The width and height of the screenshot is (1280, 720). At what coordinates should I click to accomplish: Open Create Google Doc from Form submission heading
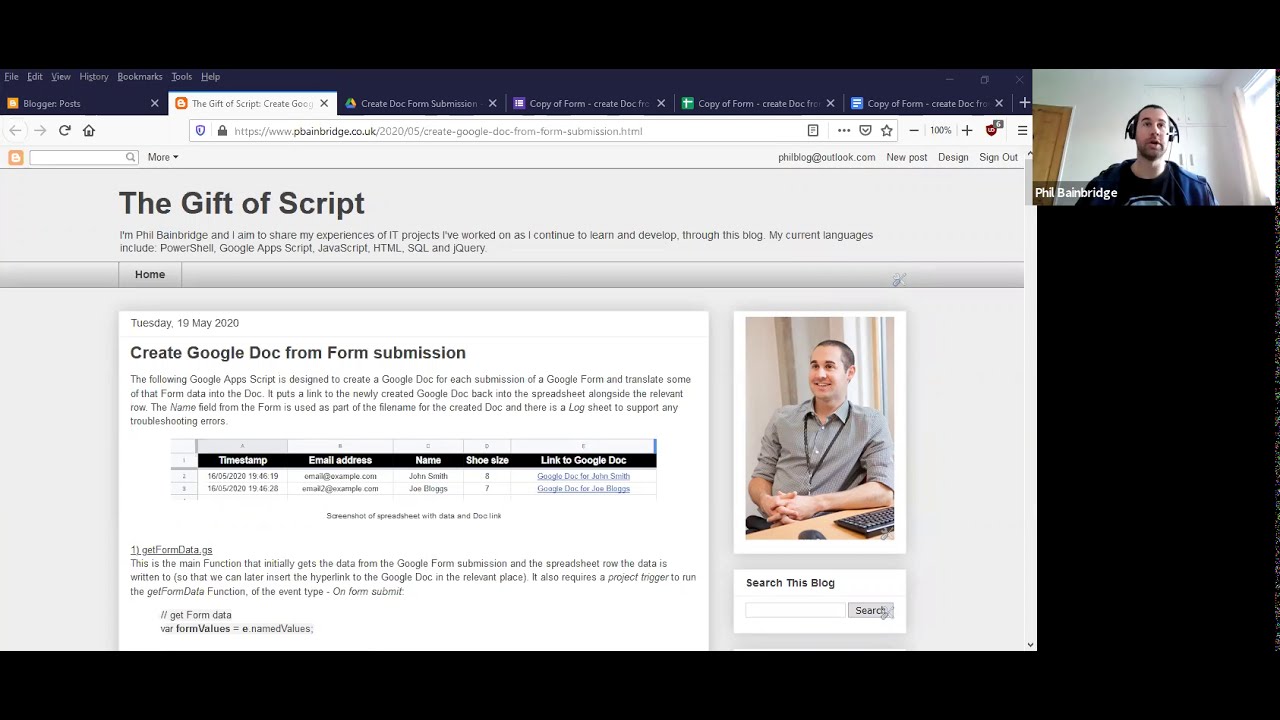pos(298,353)
